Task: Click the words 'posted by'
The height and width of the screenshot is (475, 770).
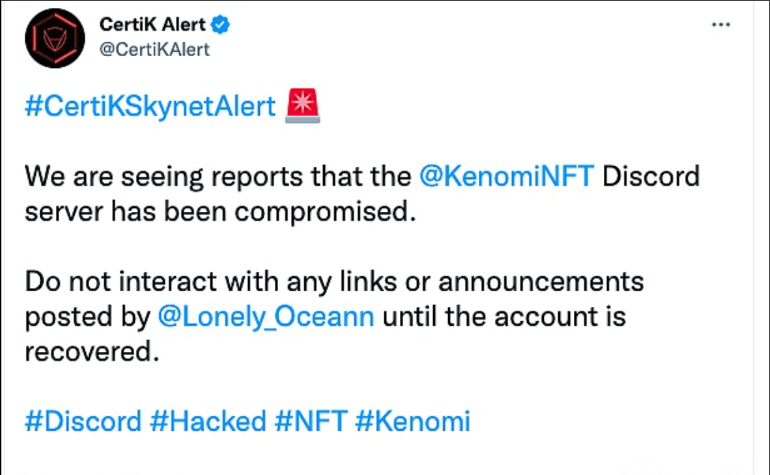Action: (x=86, y=317)
